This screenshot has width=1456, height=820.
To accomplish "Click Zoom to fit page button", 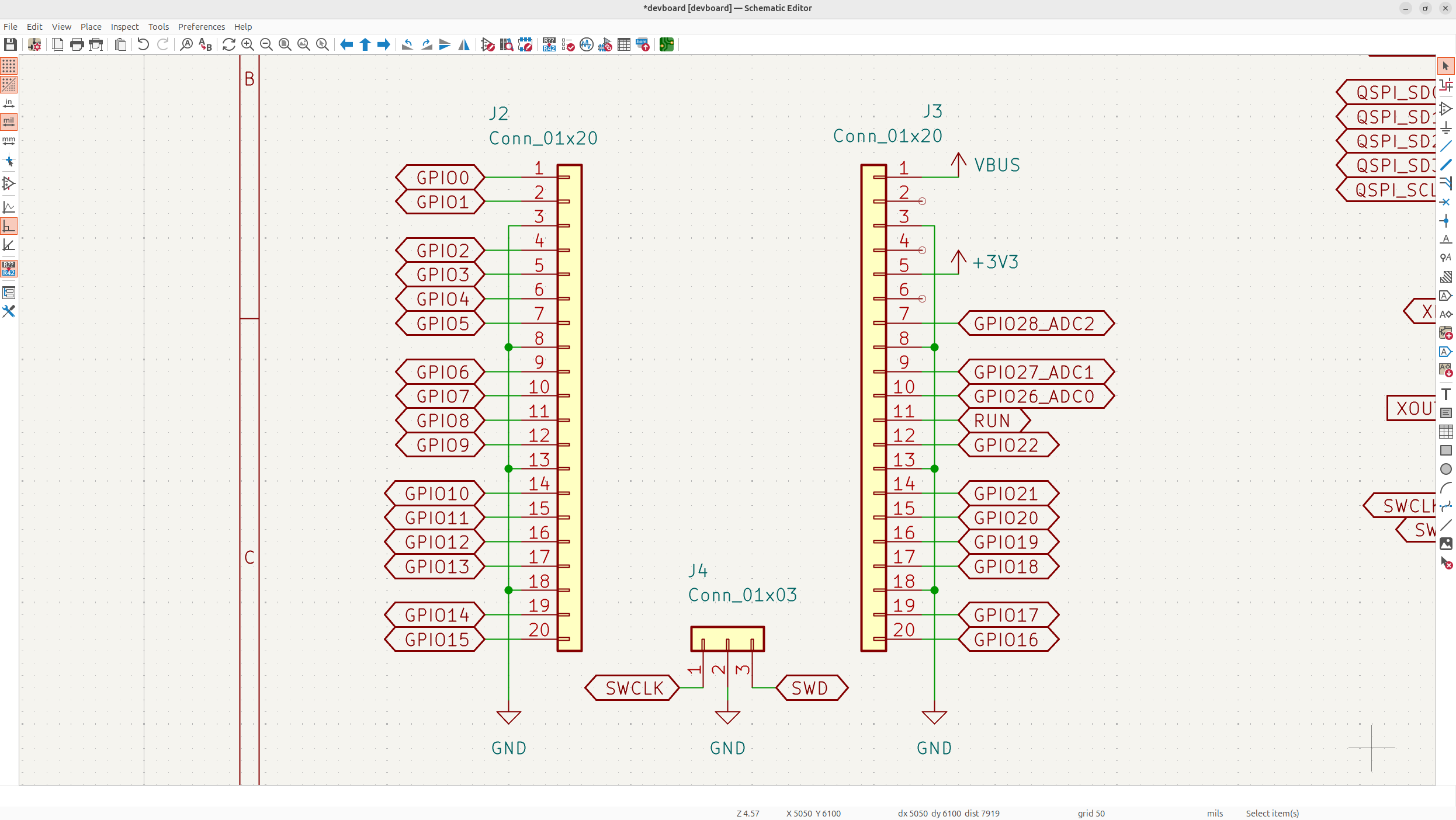I will point(285,44).
